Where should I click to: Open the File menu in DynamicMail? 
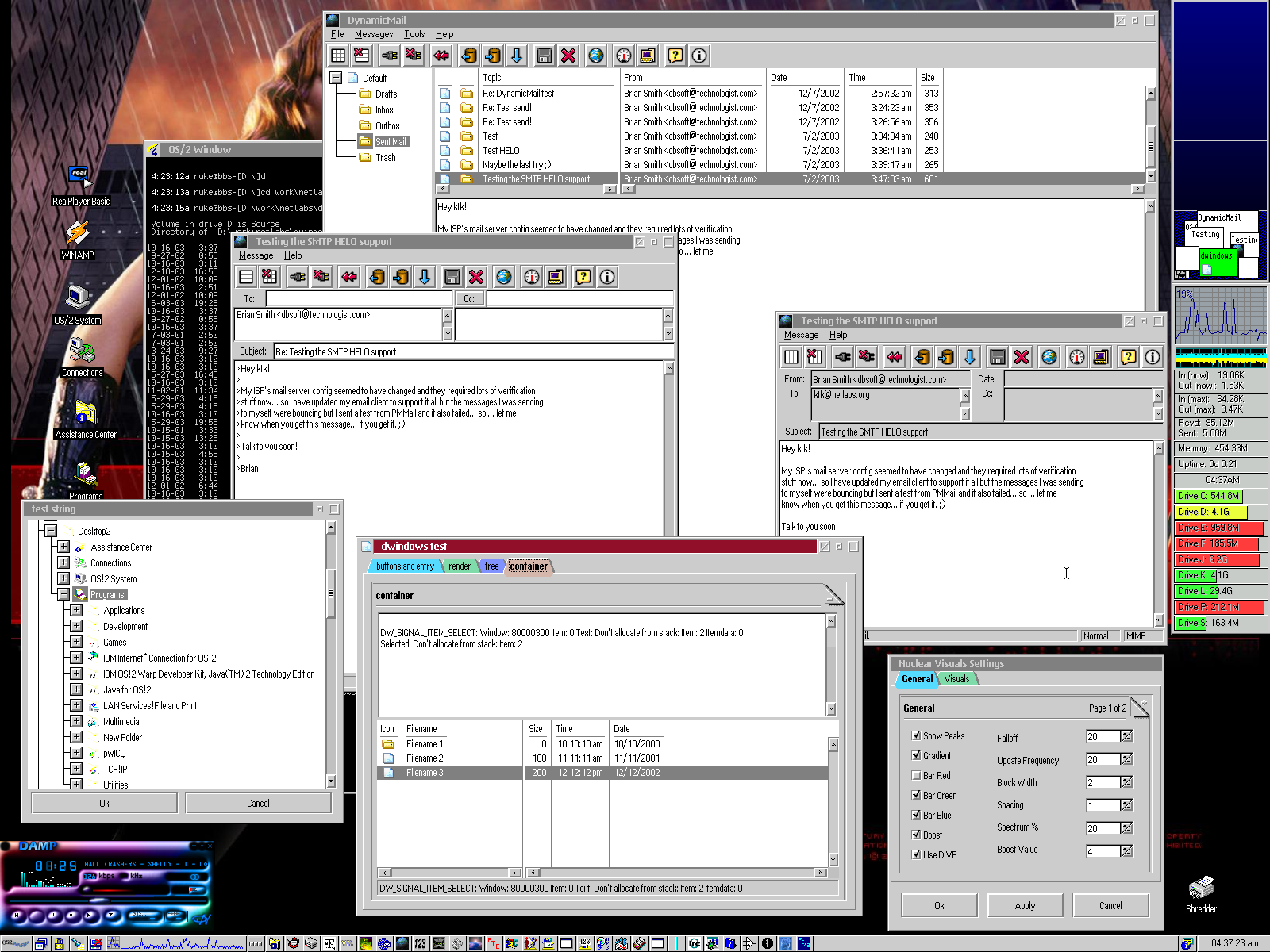[337, 34]
